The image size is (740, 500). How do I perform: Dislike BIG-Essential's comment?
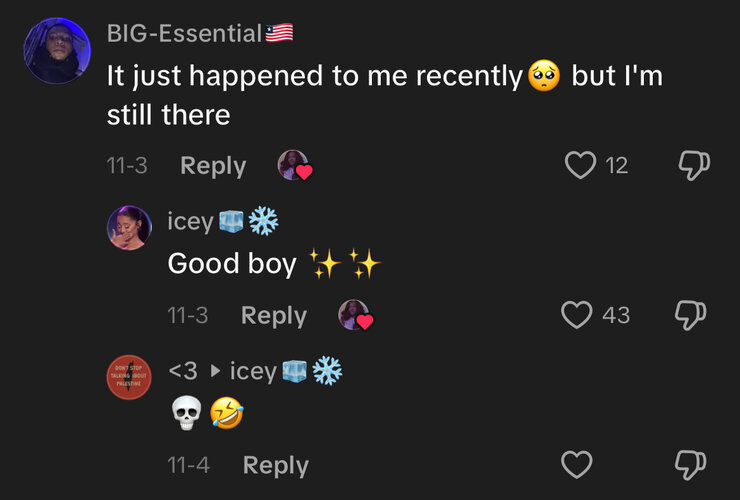click(694, 165)
